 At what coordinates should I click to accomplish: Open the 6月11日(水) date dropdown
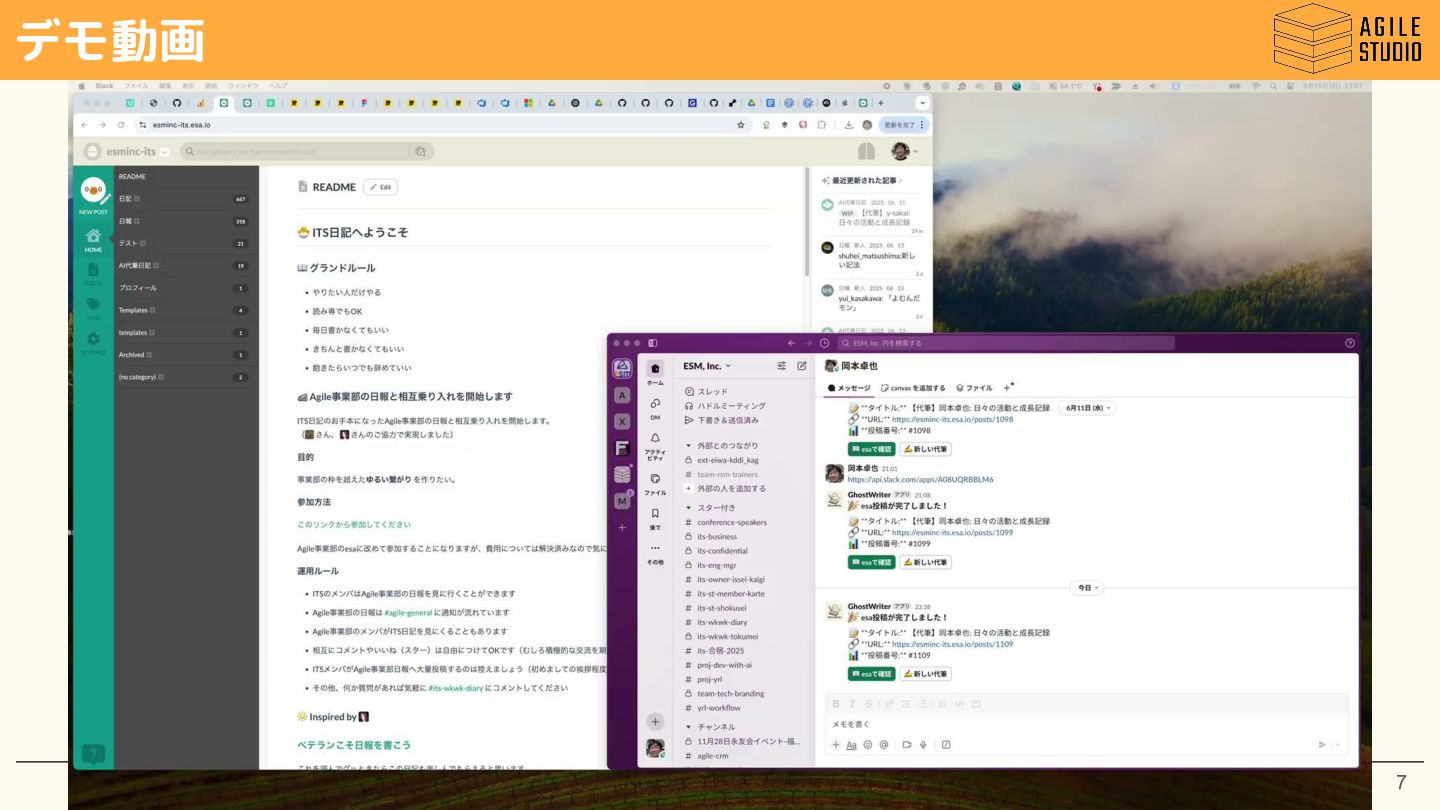tap(1087, 408)
